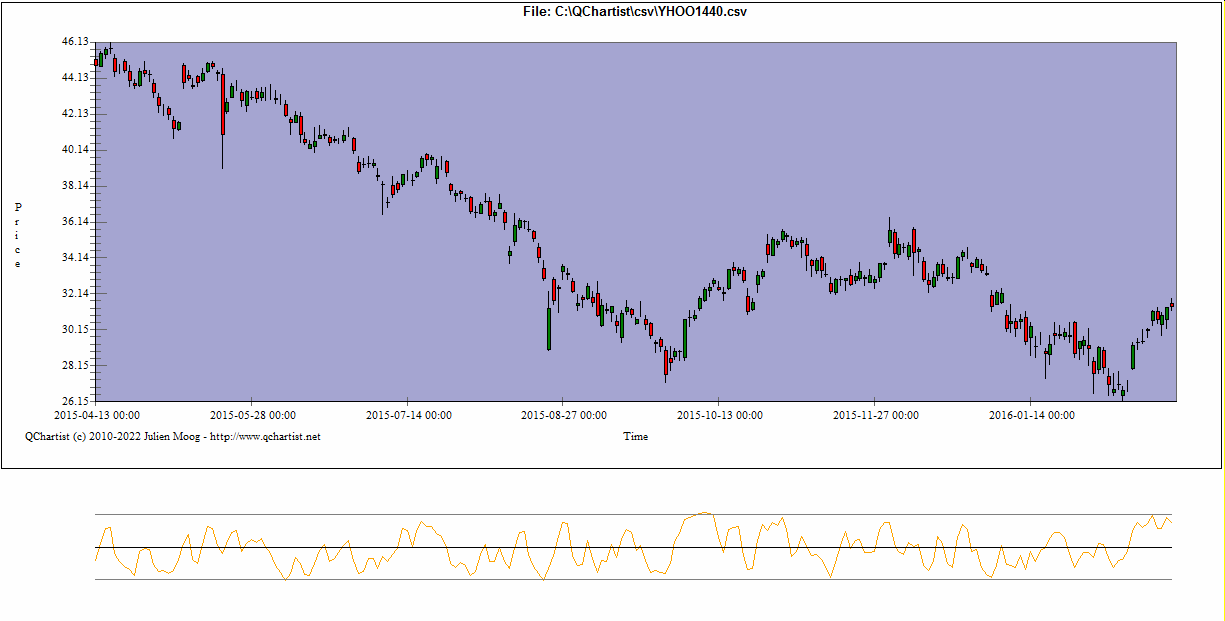The width and height of the screenshot is (1225, 621).
Task: Select the 36.14 price axis label
Action: [75, 222]
